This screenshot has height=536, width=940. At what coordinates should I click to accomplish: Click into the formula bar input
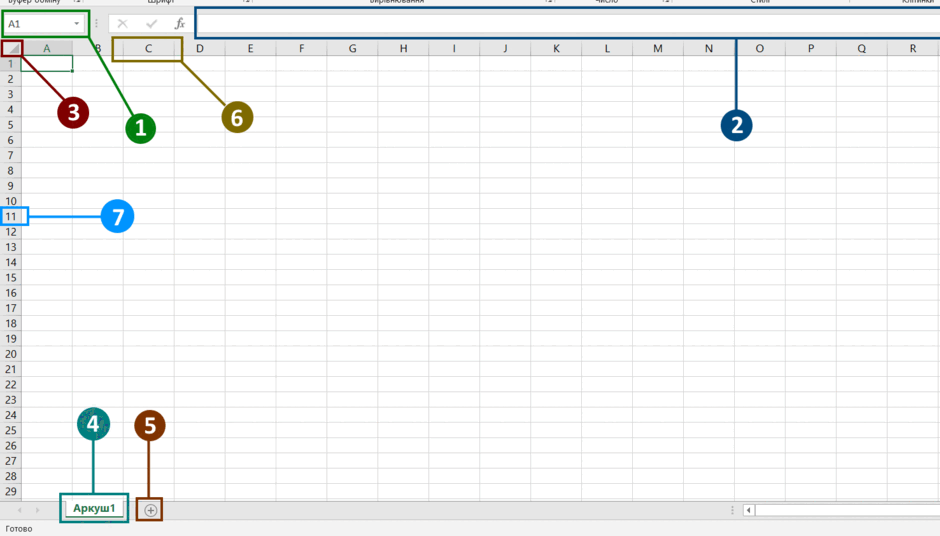click(567, 24)
